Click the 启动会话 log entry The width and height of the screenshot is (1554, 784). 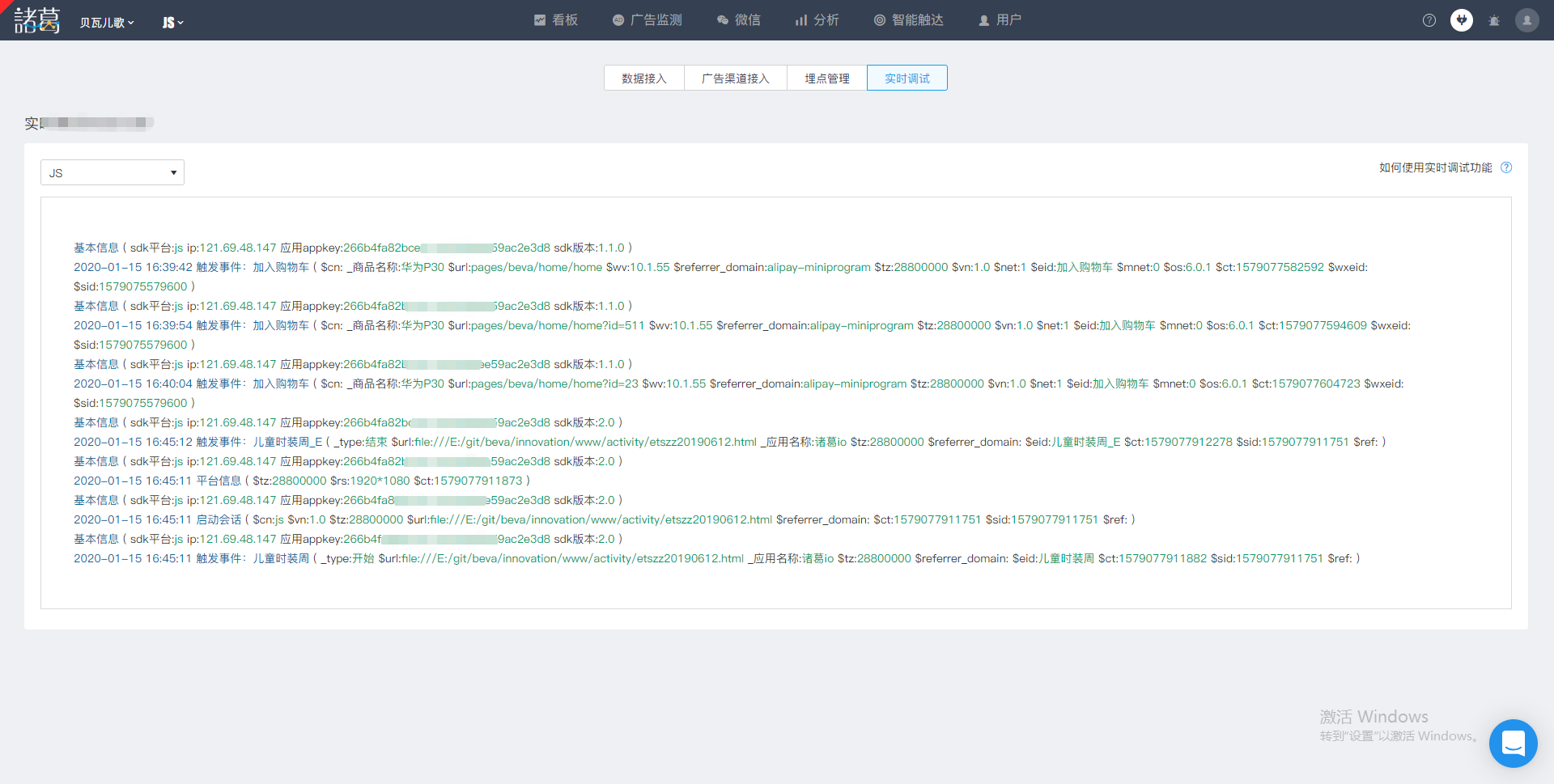(605, 519)
